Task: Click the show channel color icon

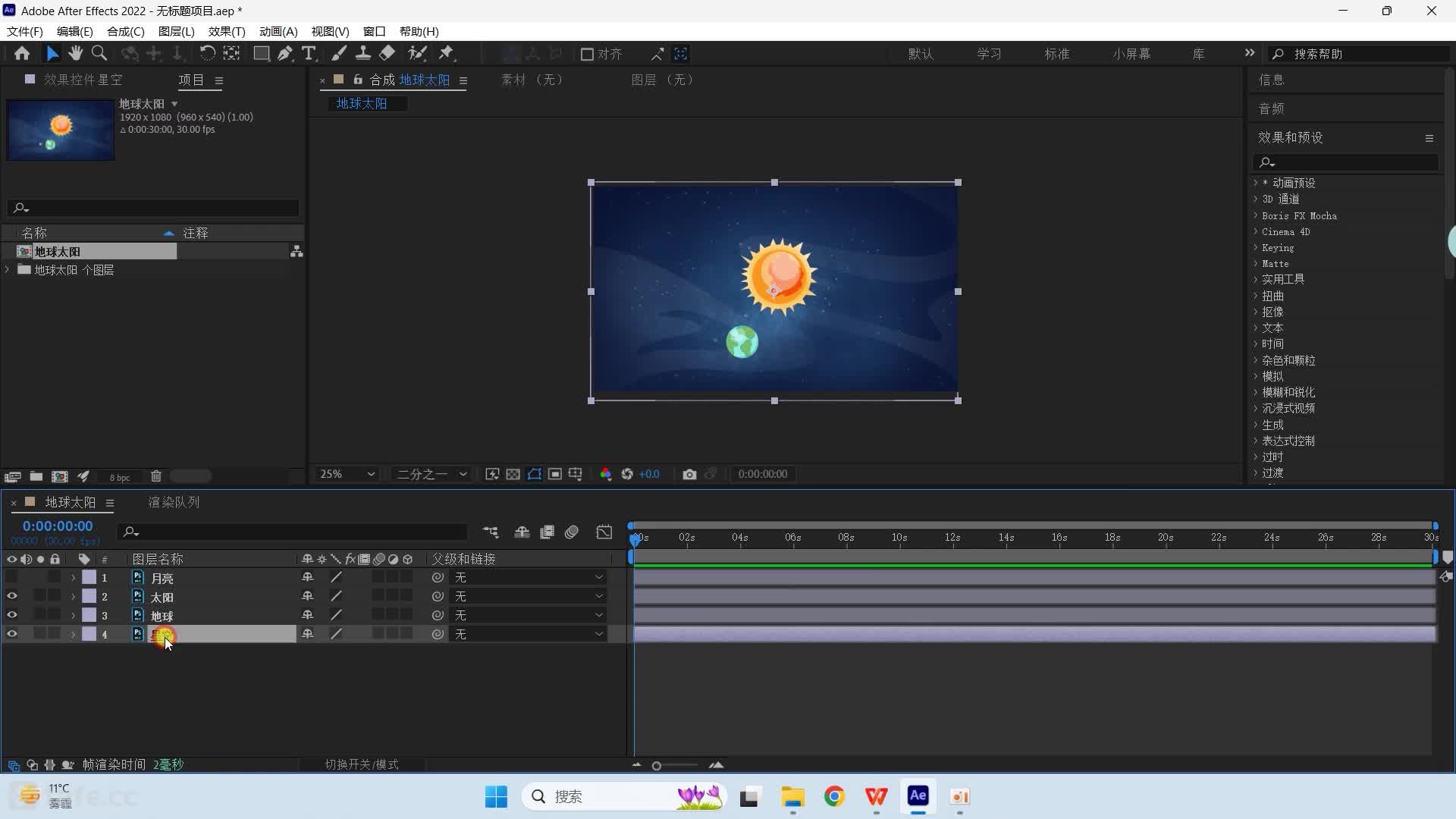Action: point(605,474)
